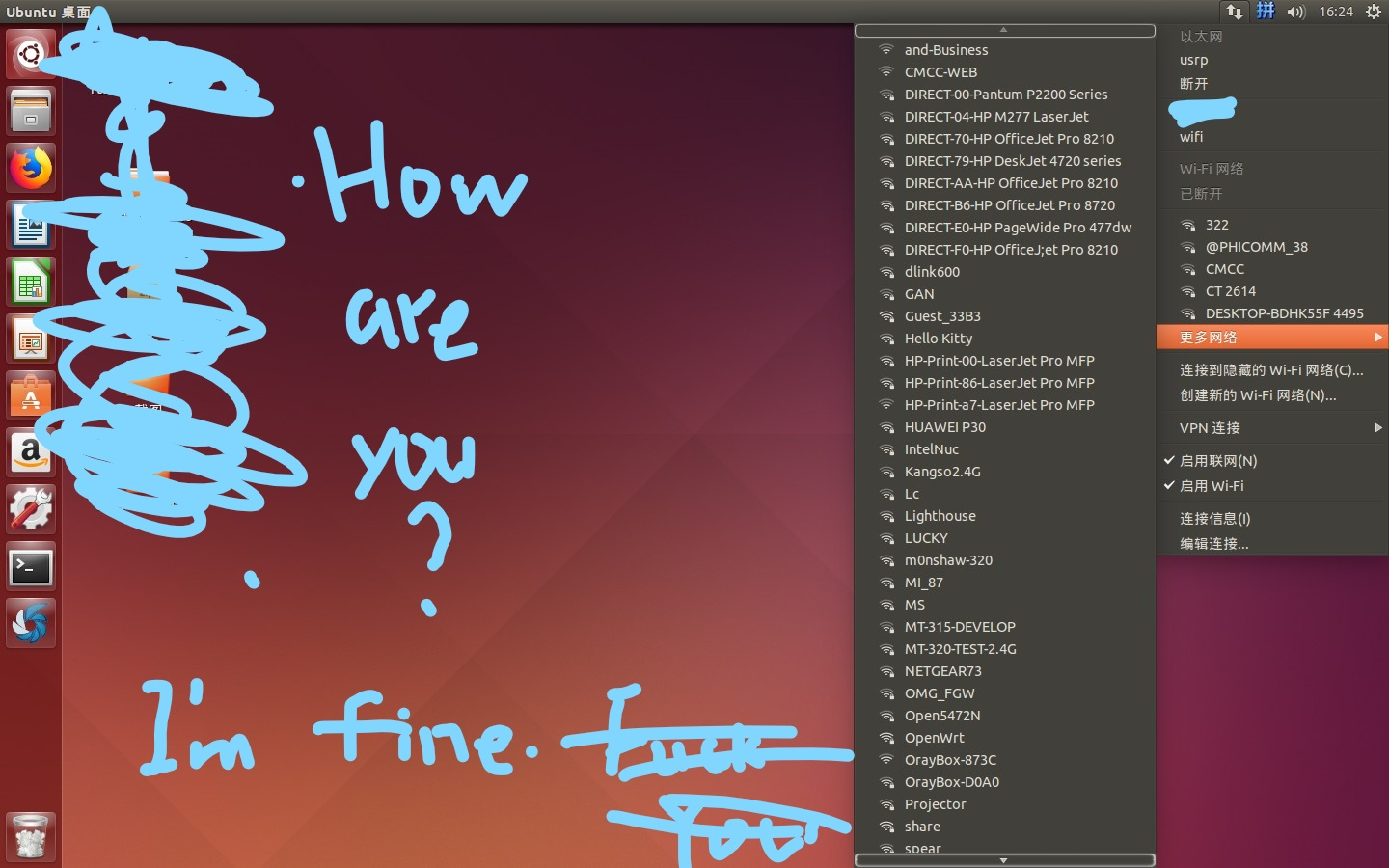Open LibreOffice Impress from the launcher
The width and height of the screenshot is (1389, 868).
pos(30,339)
